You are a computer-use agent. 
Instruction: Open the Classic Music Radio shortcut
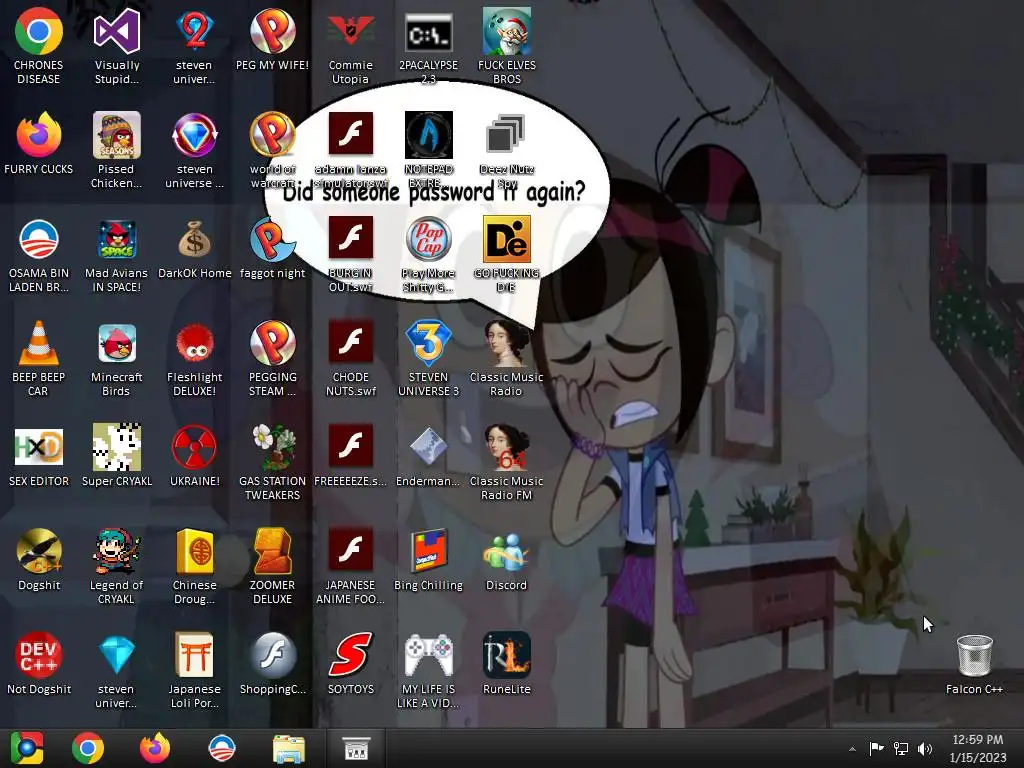pos(506,359)
